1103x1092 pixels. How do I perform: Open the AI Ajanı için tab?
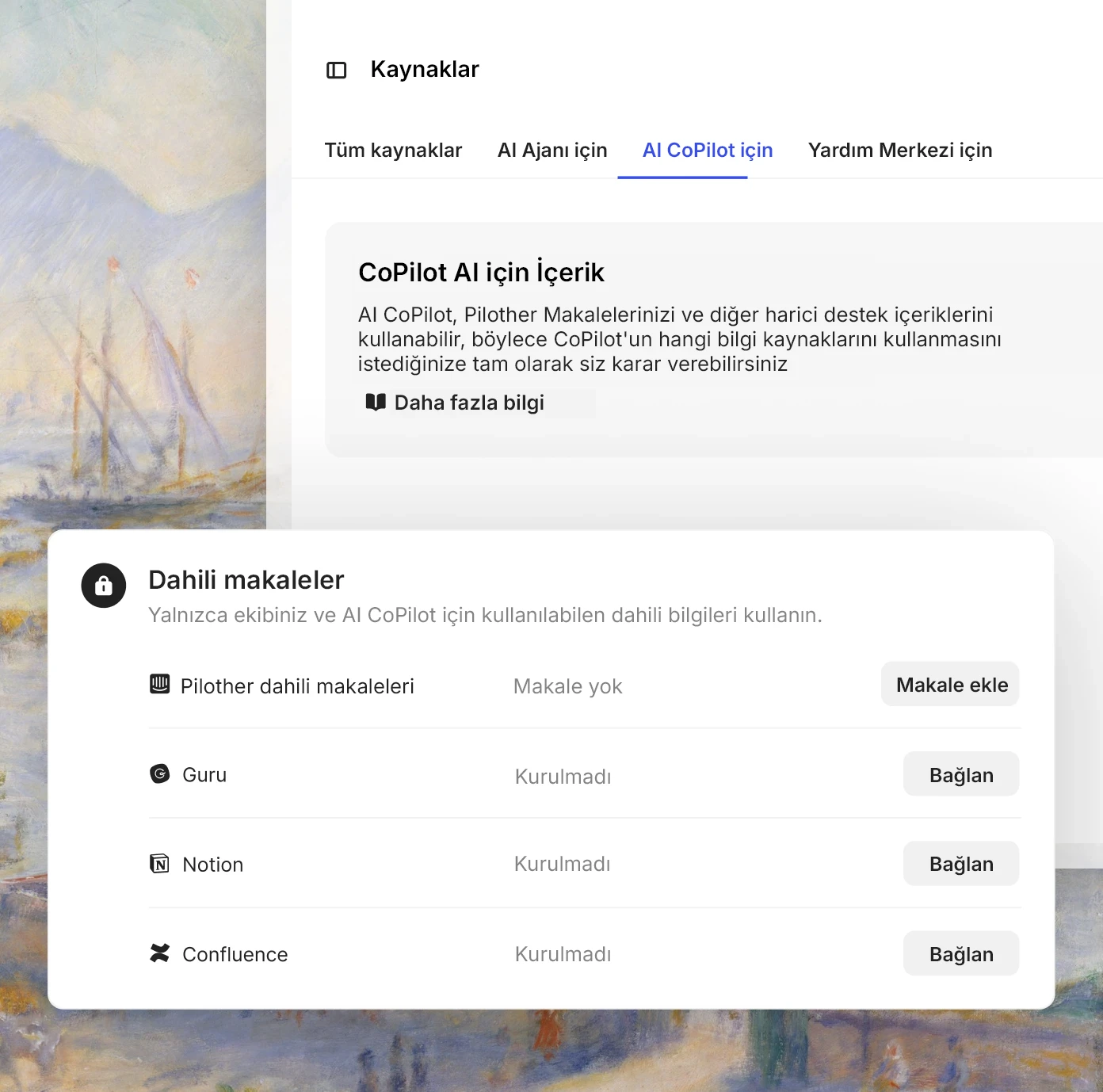click(552, 150)
